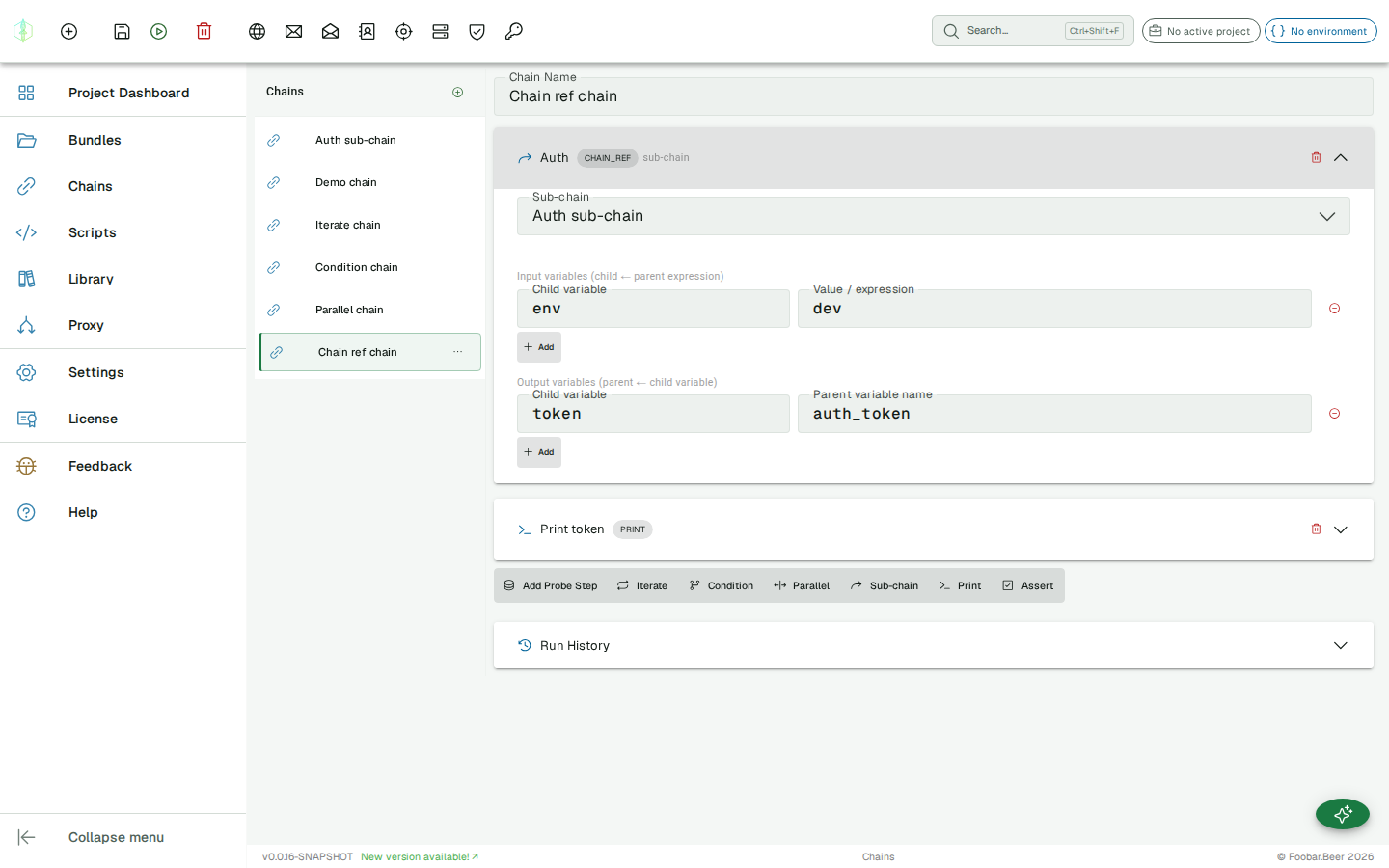
Task: Go to Scripts section
Action: click(x=123, y=232)
